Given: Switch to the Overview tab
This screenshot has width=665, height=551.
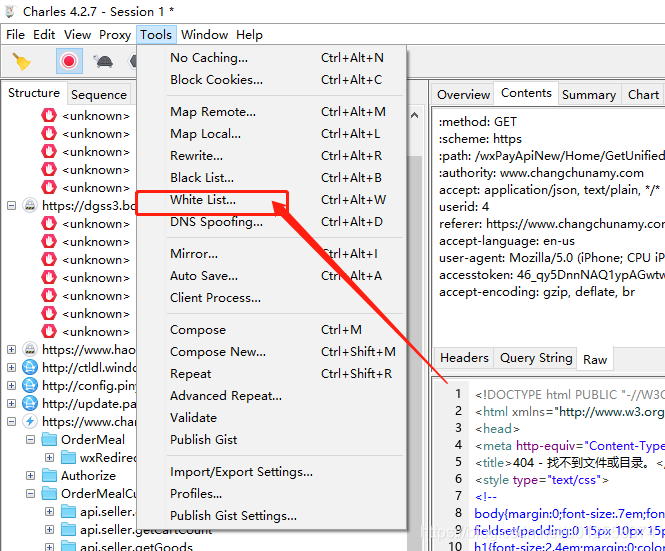Looking at the screenshot, I should pos(463,95).
